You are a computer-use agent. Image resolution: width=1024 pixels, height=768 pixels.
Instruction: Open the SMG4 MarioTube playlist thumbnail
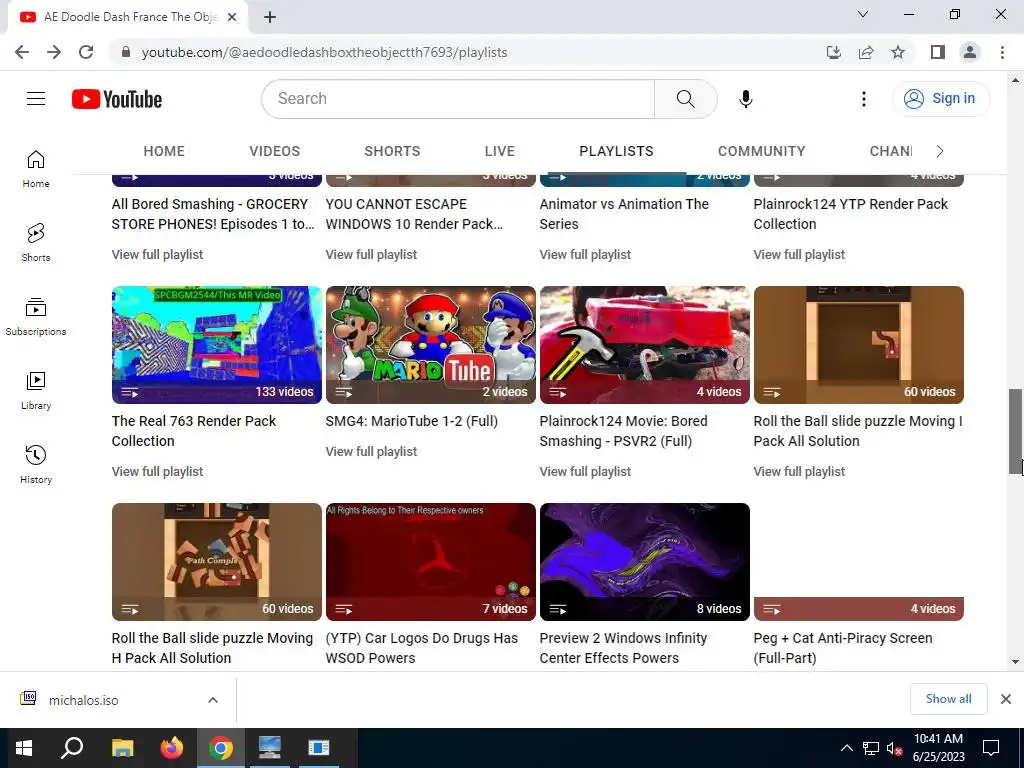pyautogui.click(x=430, y=345)
